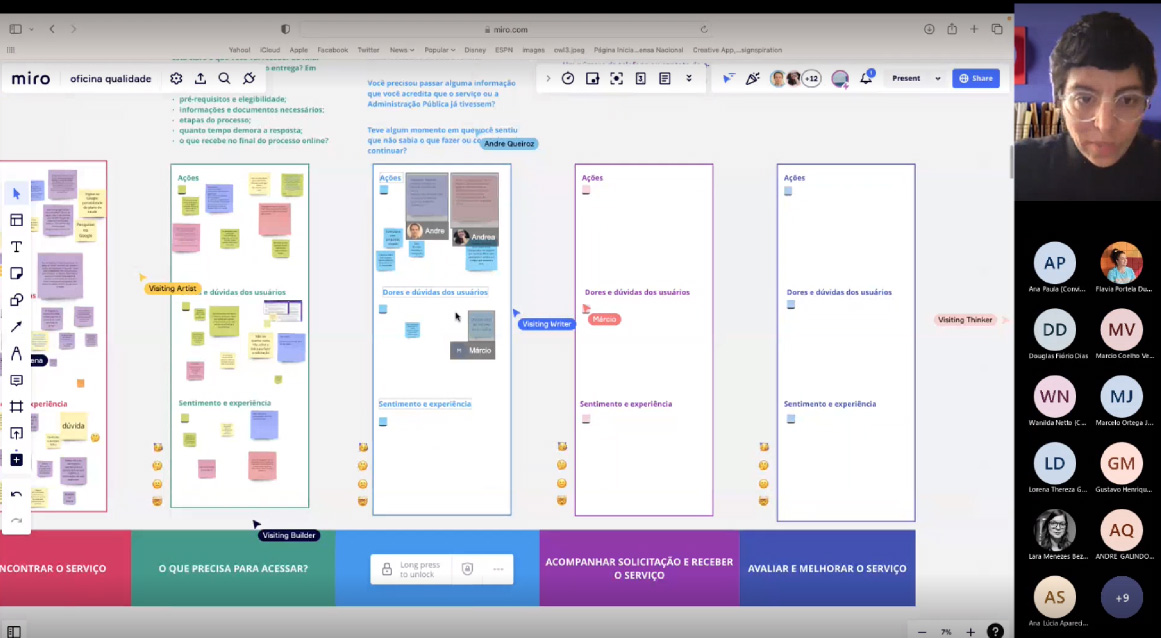Select the Frame tool

16,407
